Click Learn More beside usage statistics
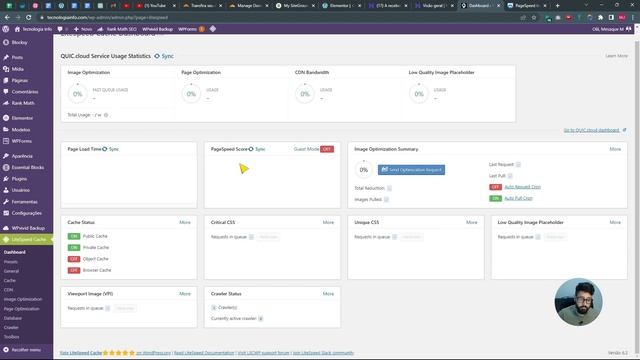The image size is (640, 360). click(616, 56)
